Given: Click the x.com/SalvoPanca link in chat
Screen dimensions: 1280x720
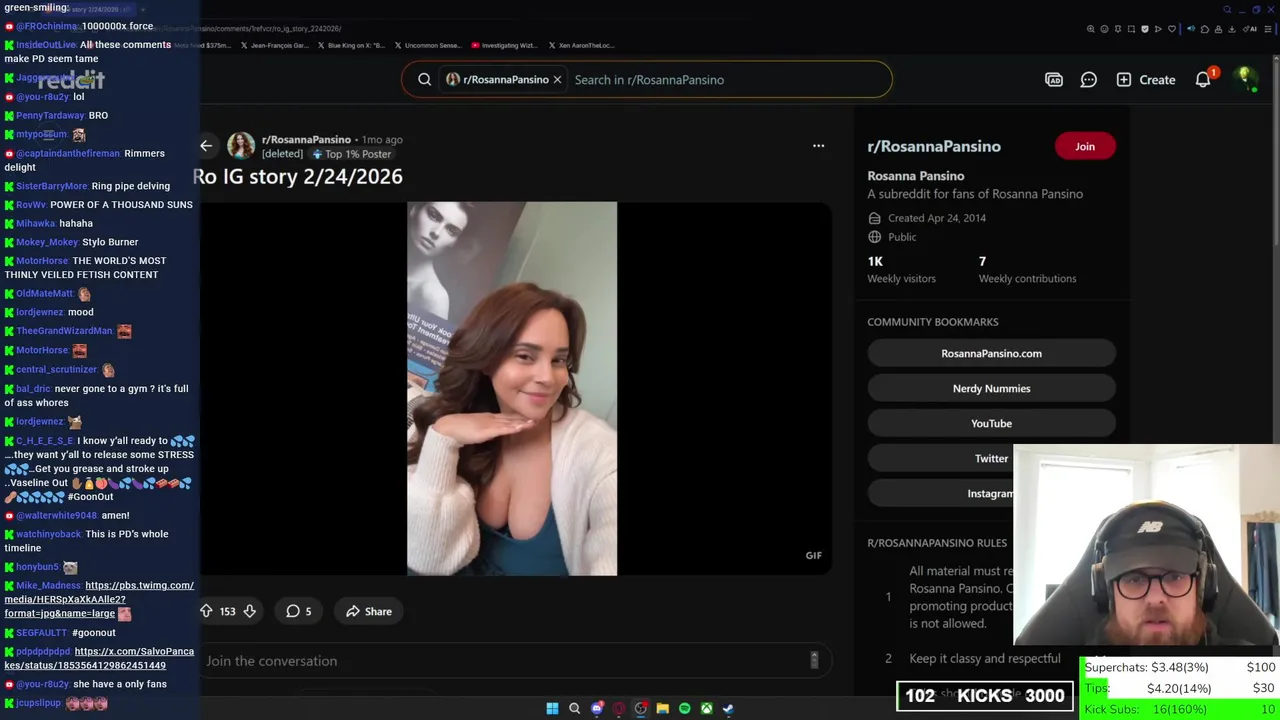Looking at the screenshot, I should (99, 658).
